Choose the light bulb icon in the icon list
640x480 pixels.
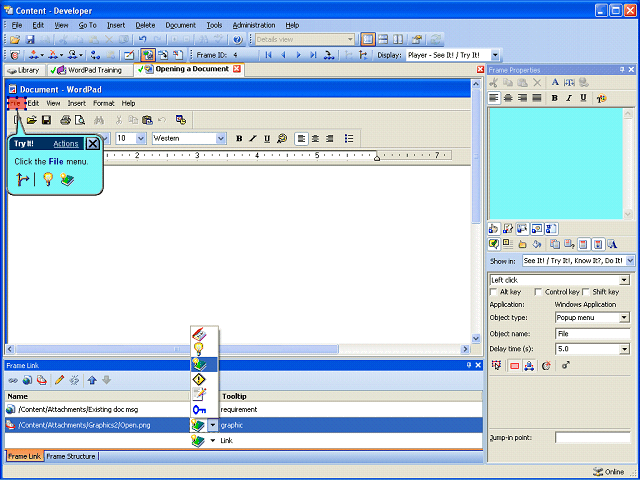pos(199,349)
